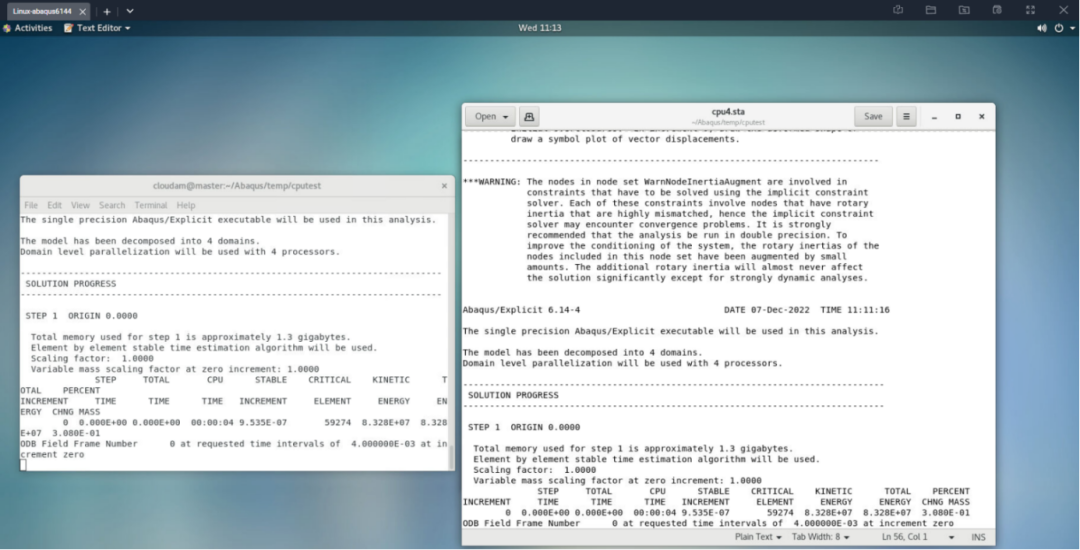Click the clock-window icon in remote toolbar

[x=997, y=10]
